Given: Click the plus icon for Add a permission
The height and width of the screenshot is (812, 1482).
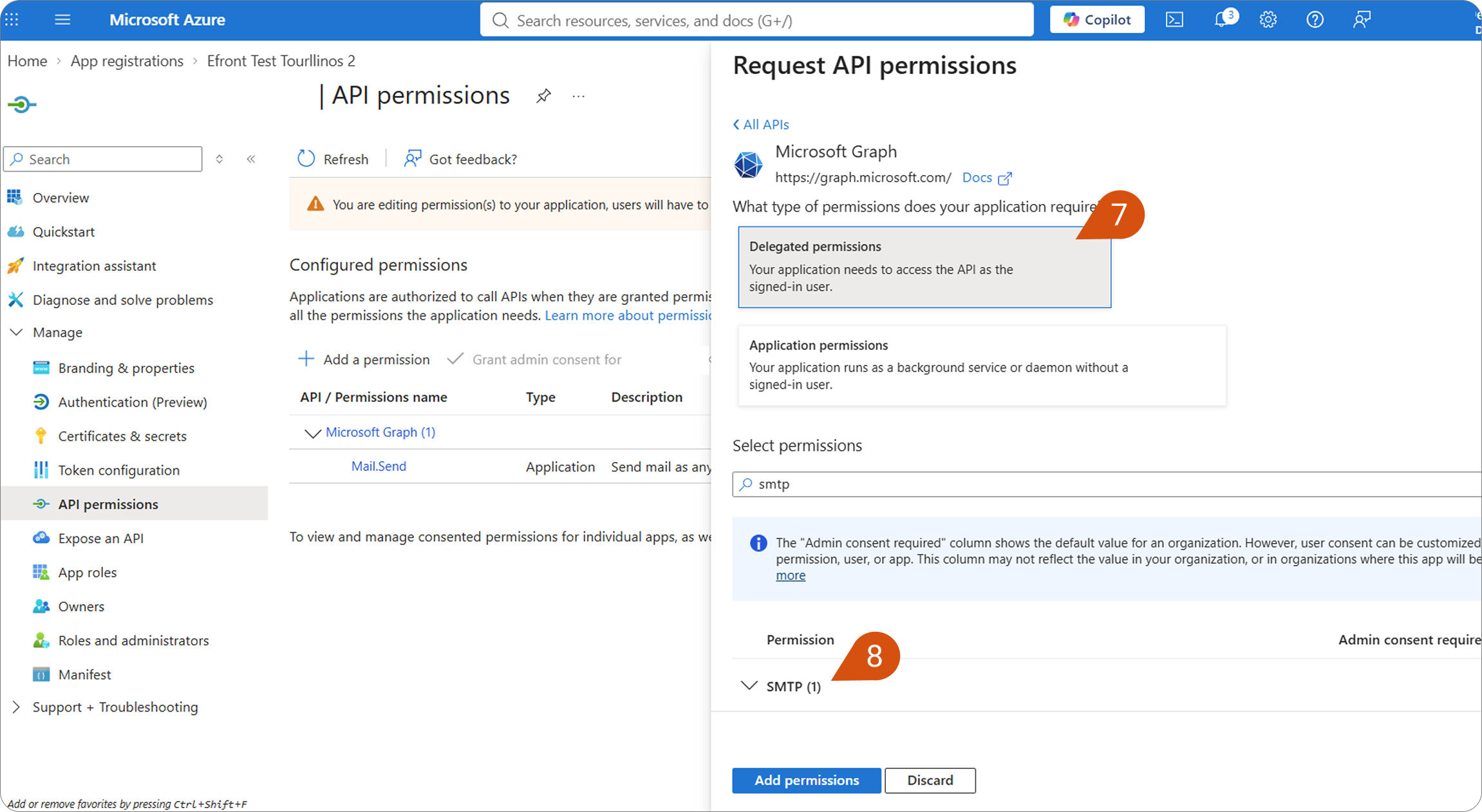Looking at the screenshot, I should 306,359.
